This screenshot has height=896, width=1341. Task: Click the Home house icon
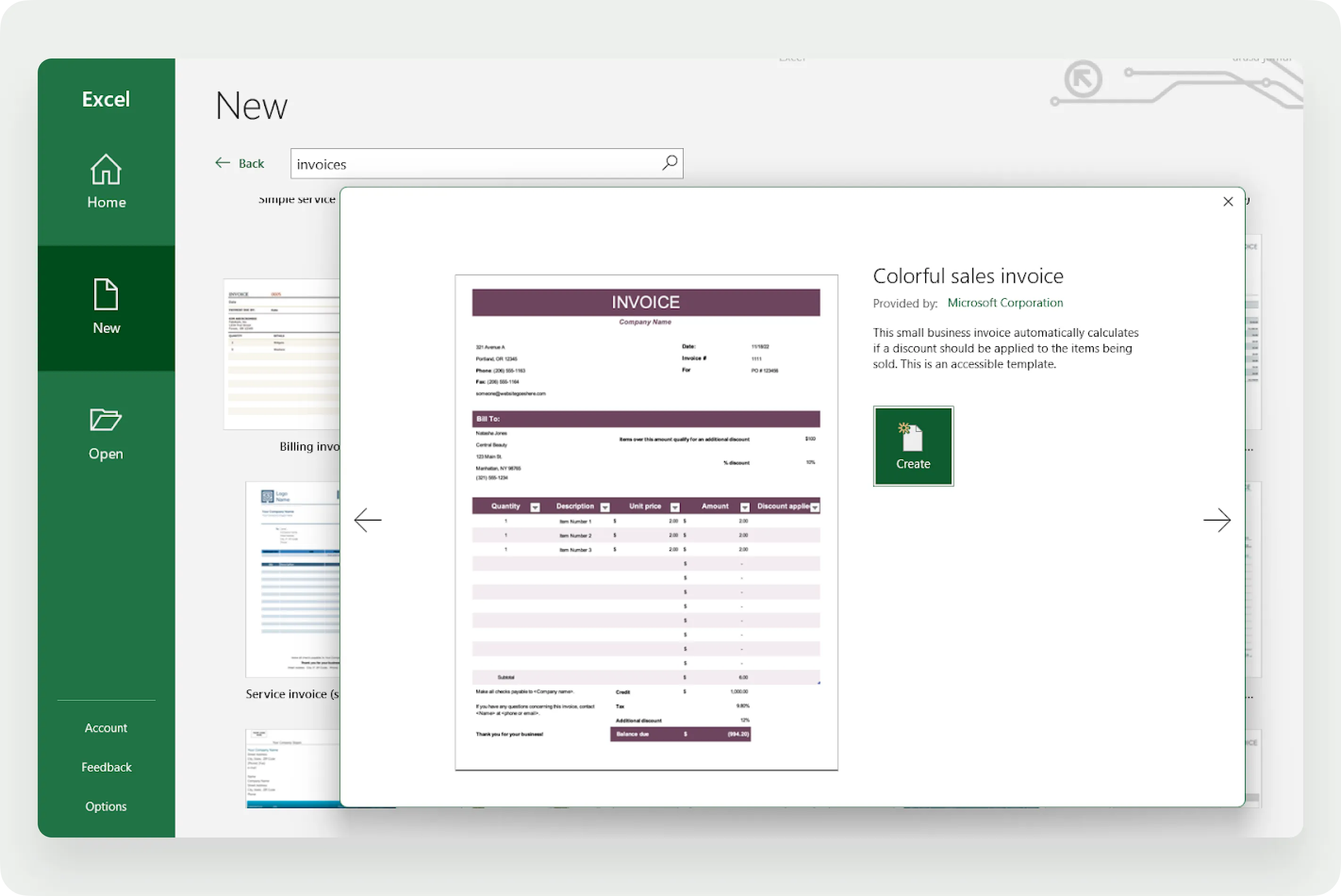click(x=106, y=169)
